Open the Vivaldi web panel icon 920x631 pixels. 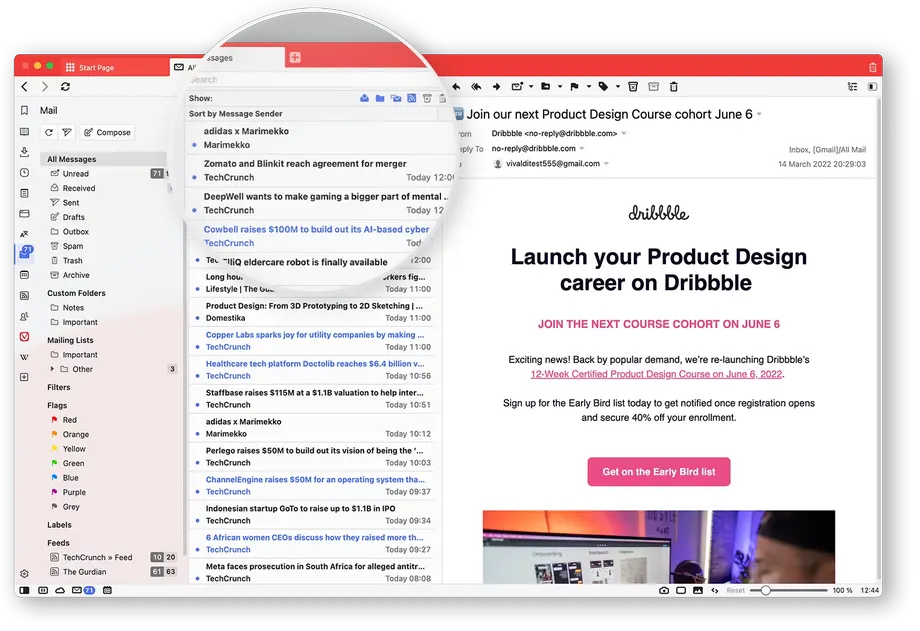pyautogui.click(x=24, y=337)
